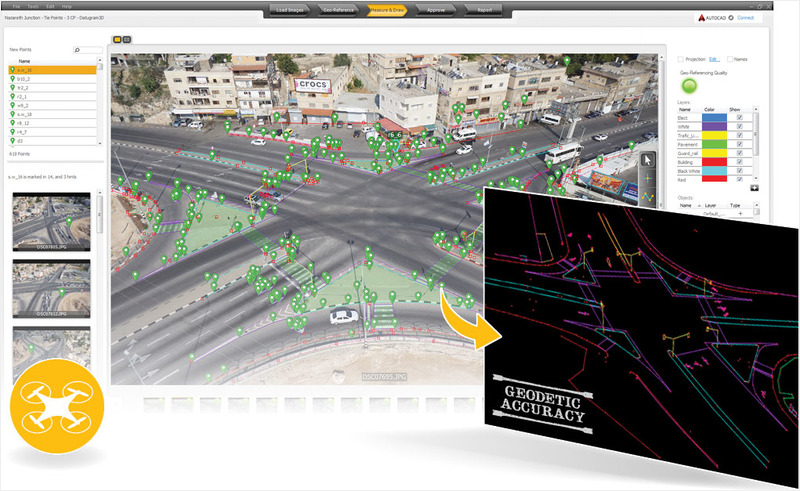Go to the Load Images step
800x491 pixels.
pos(289,10)
